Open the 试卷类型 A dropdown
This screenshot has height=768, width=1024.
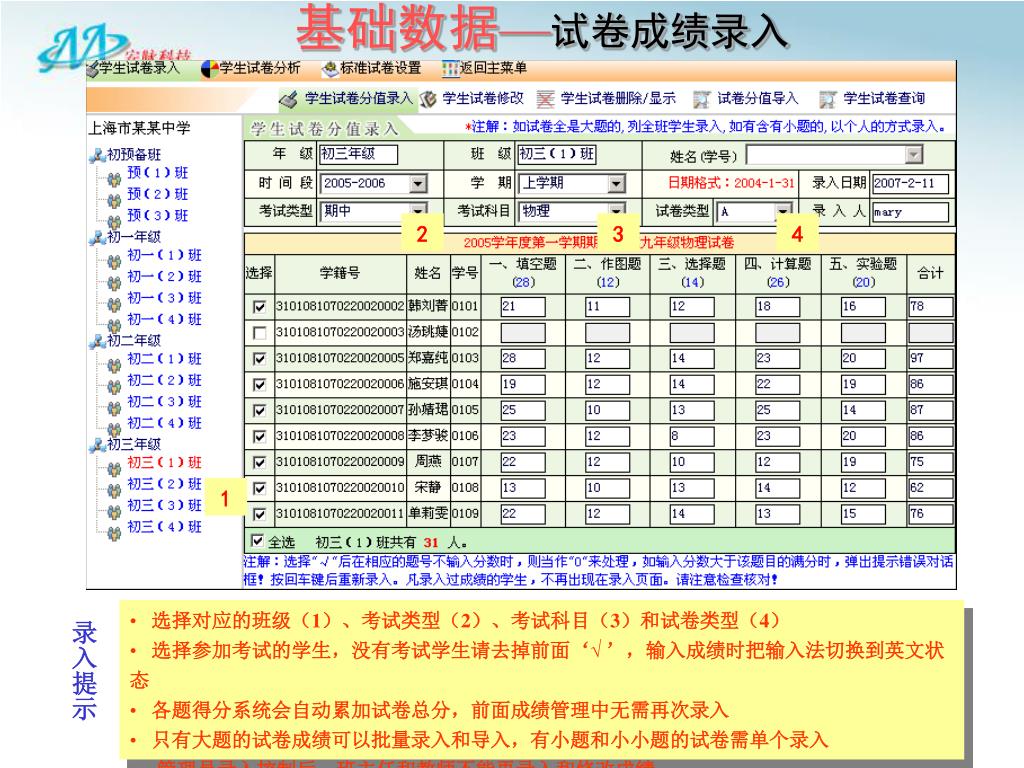click(x=782, y=211)
